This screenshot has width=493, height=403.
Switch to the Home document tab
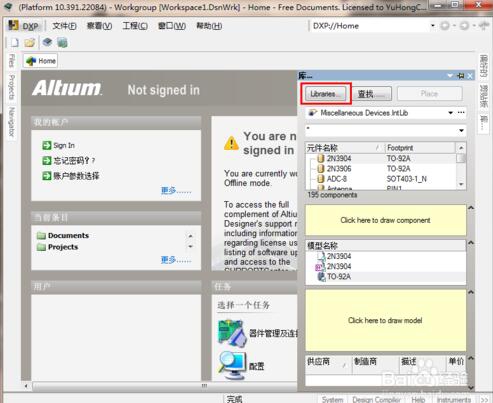pos(40,61)
